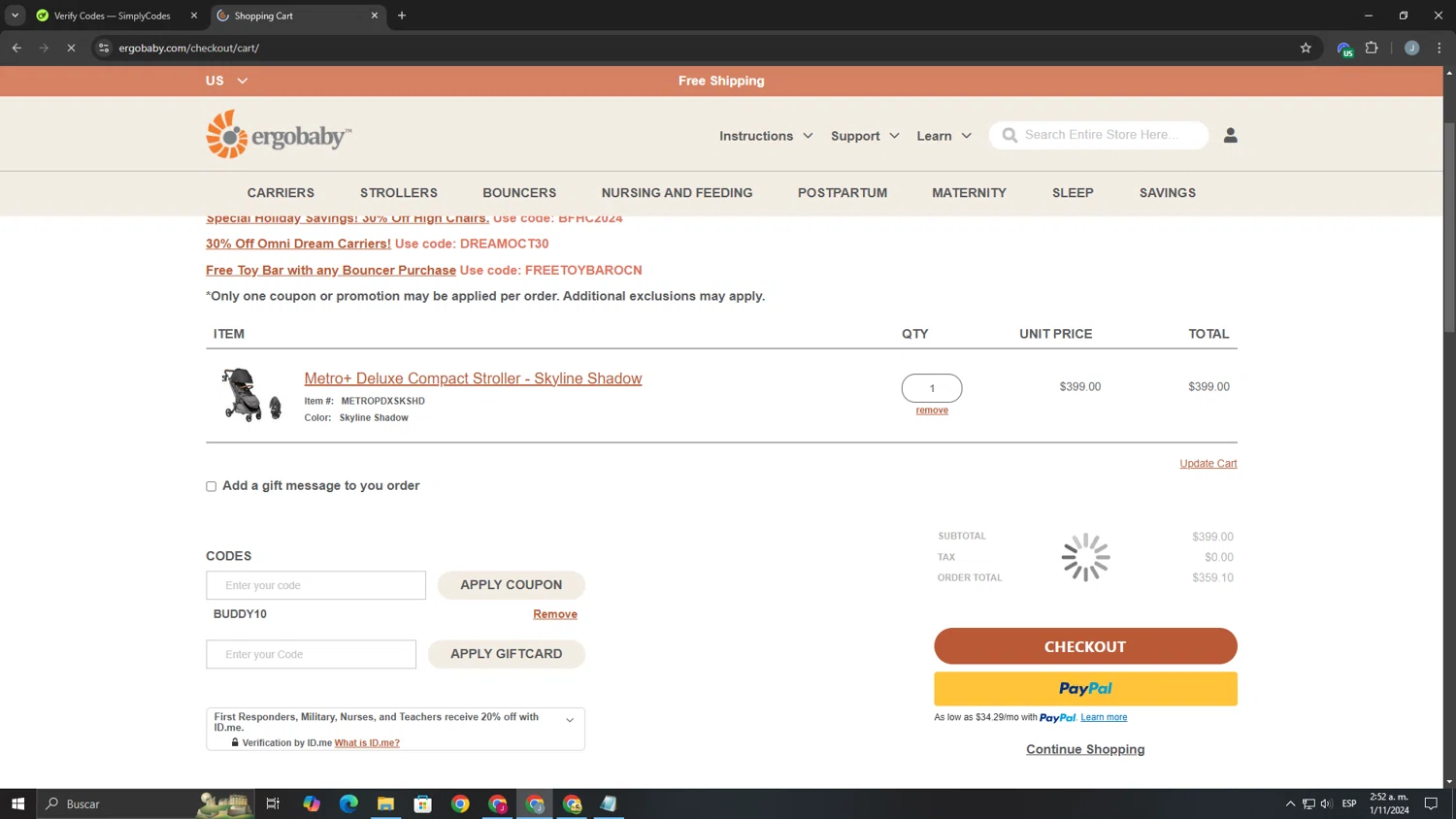Click the quantity field for stroller

(x=932, y=388)
